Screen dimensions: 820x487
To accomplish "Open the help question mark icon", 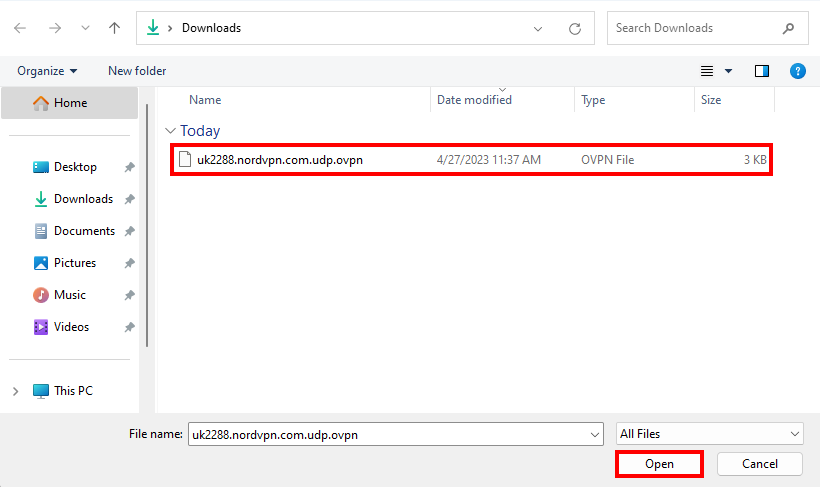I will (x=797, y=71).
